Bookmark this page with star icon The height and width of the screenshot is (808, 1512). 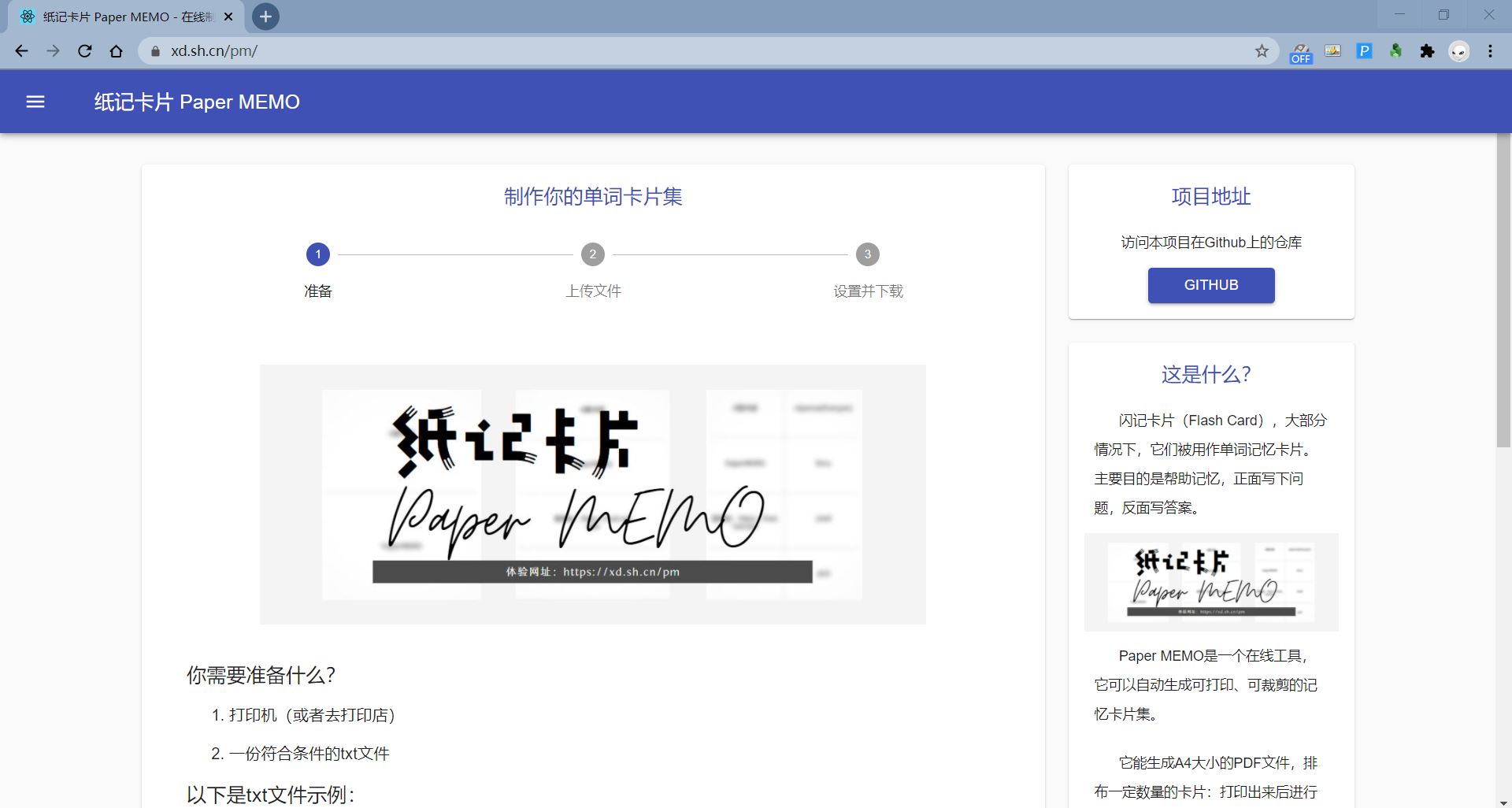tap(1262, 51)
